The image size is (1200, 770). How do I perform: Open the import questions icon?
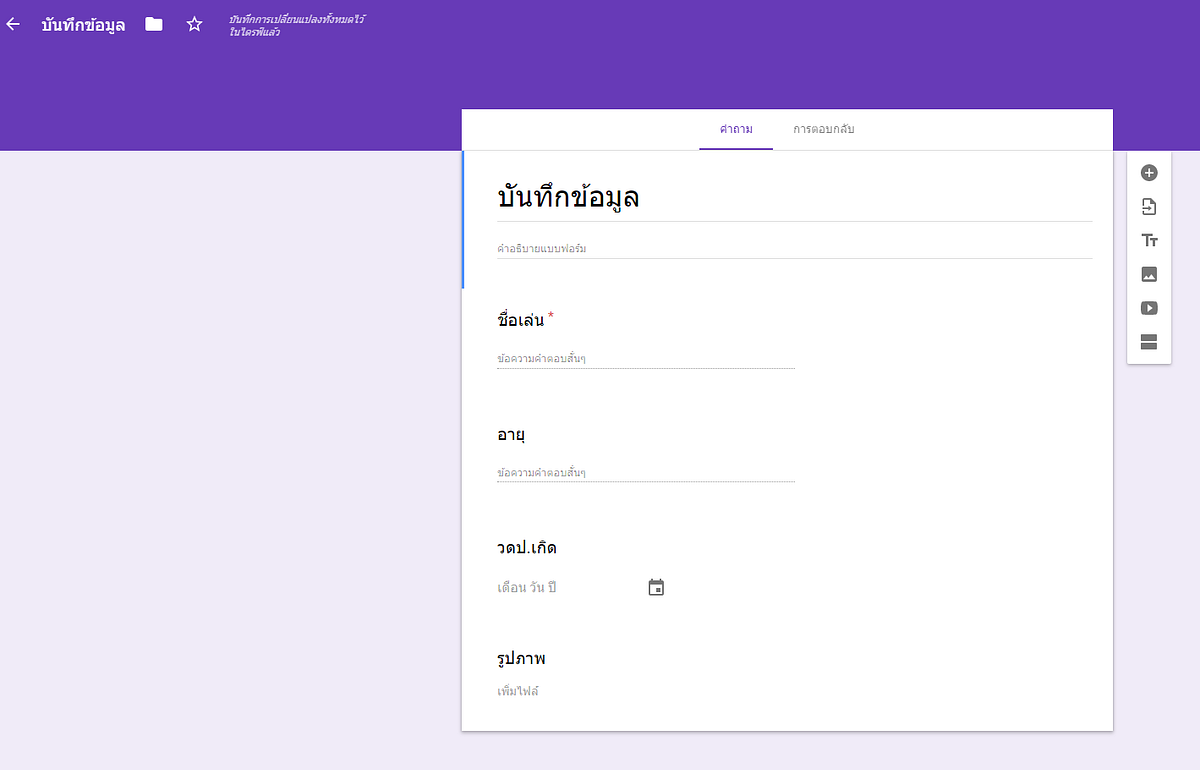(x=1148, y=206)
